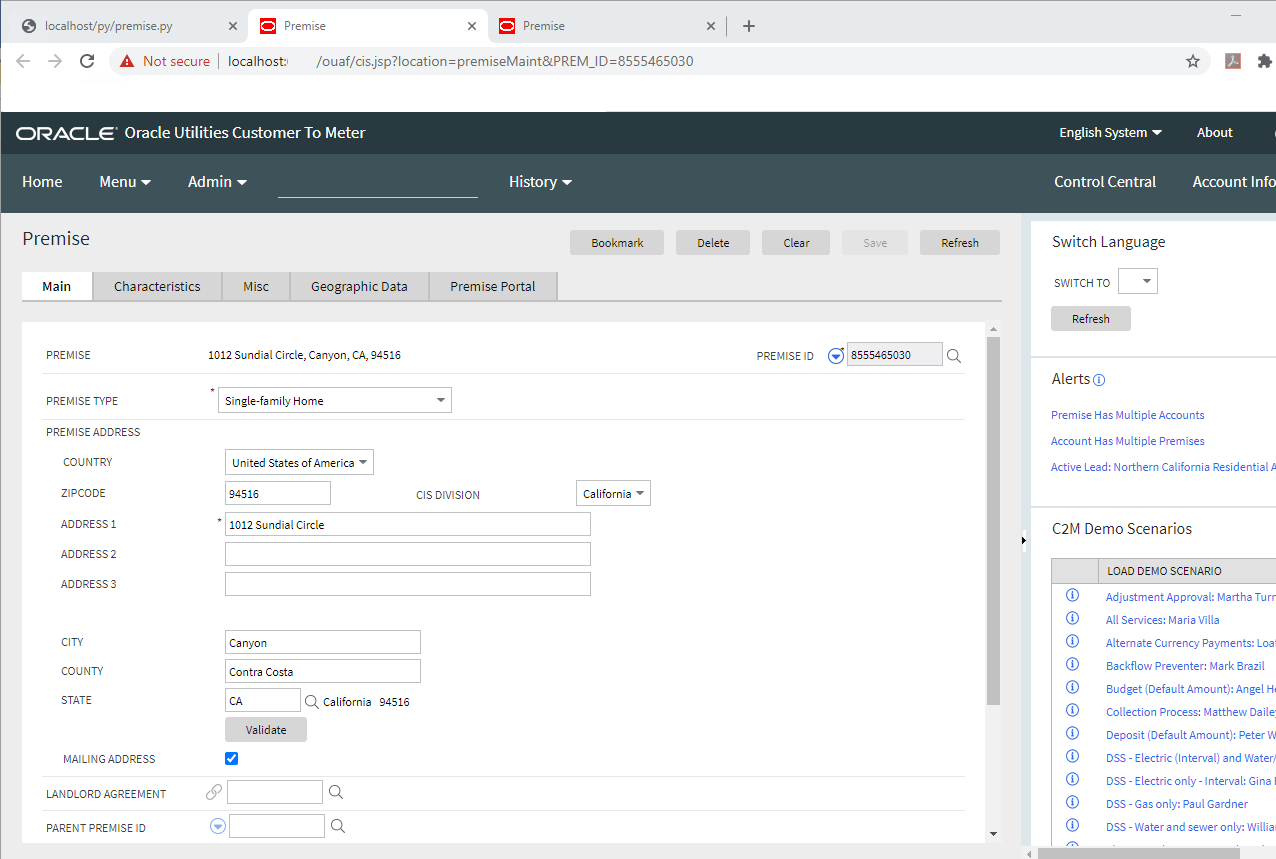Click the Not secure site warning icon
The width and height of the screenshot is (1276, 859).
[127, 61]
